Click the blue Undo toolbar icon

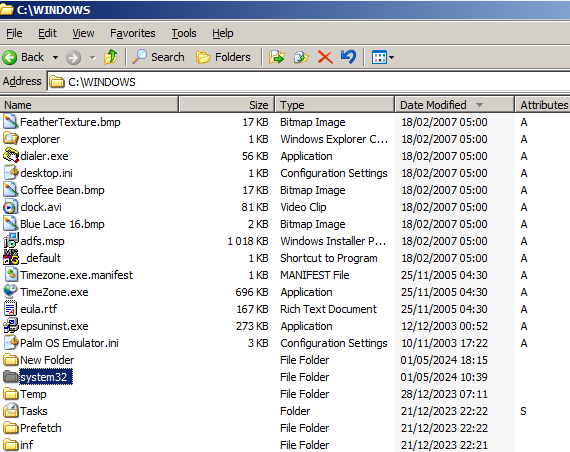(349, 57)
